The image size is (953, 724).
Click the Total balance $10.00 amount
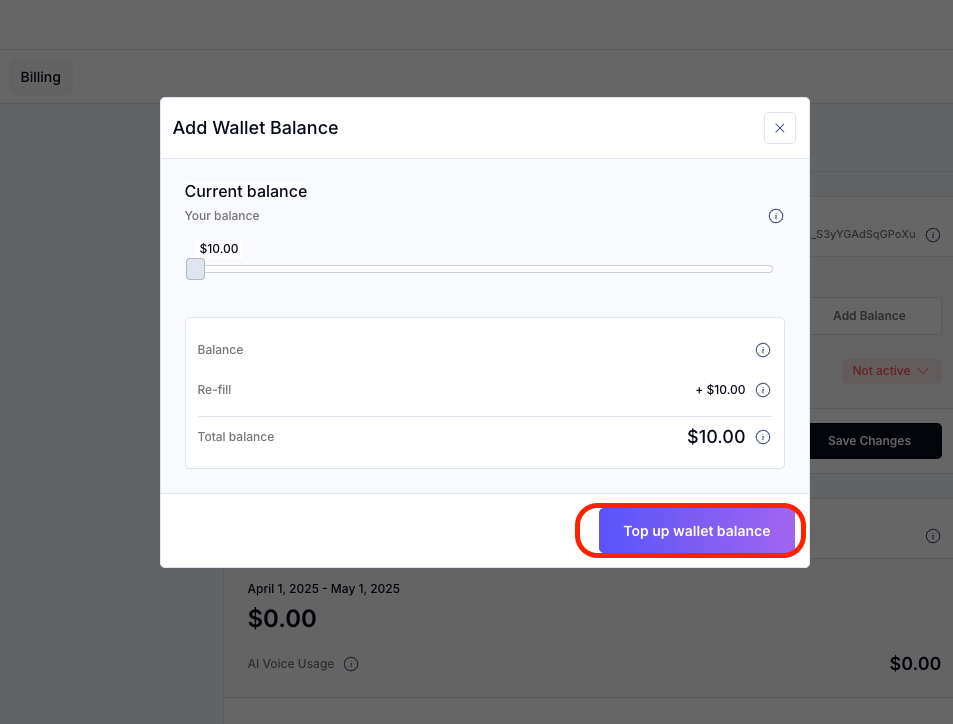(x=716, y=437)
